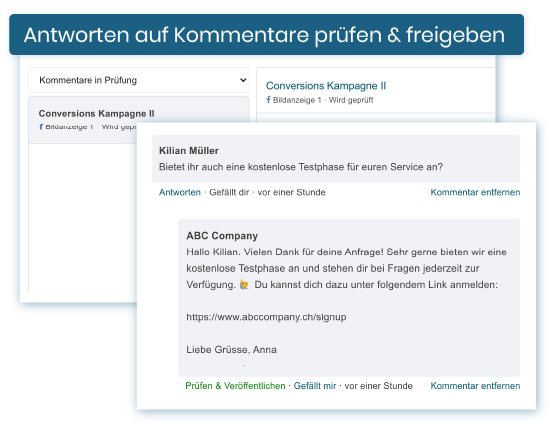Remove ABC Company reply via 'Kommentar entfernen'

475,386
